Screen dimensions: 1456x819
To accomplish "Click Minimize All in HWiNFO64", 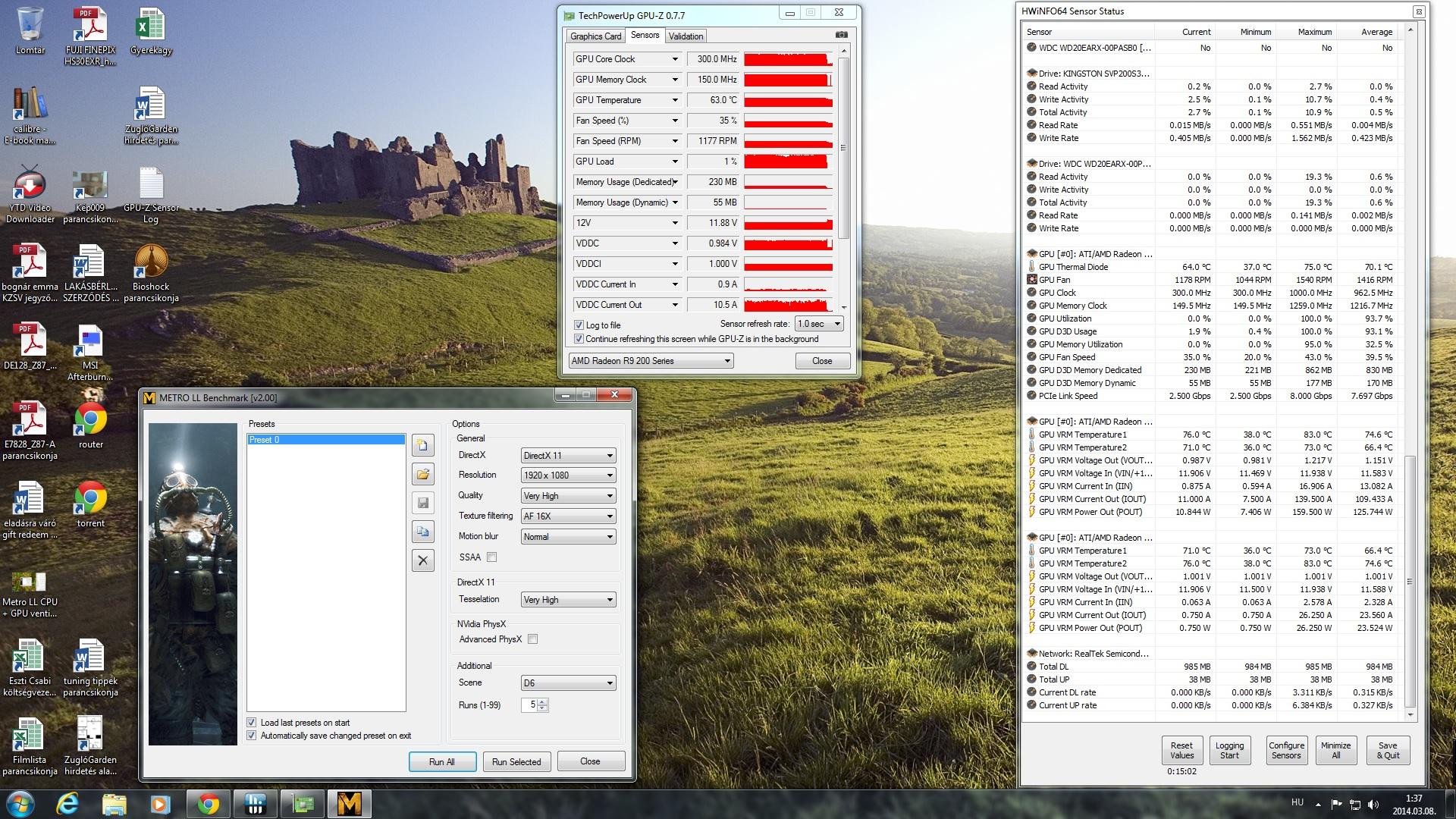I will 1335,750.
